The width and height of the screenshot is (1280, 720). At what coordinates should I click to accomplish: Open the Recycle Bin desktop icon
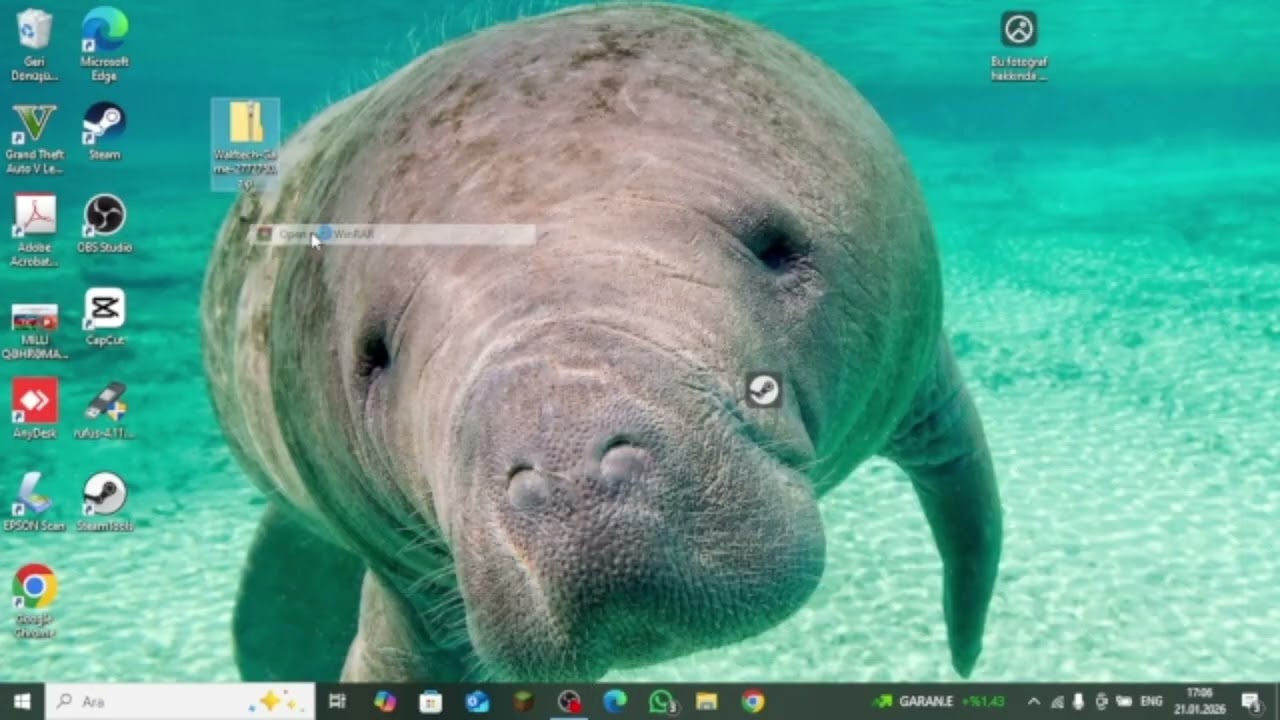35,44
